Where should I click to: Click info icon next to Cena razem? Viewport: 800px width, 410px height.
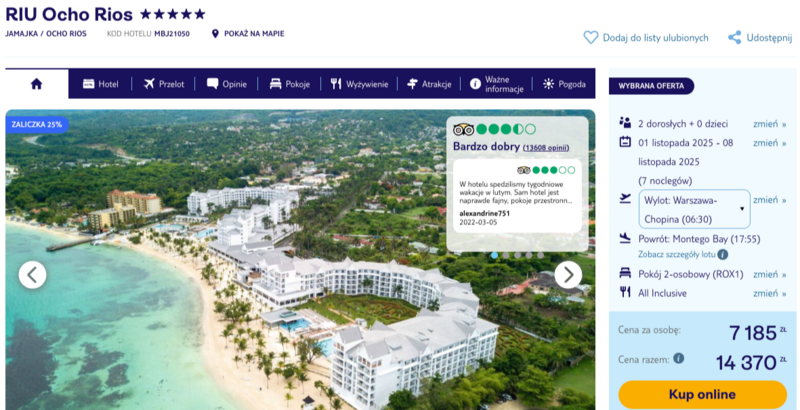coord(678,358)
